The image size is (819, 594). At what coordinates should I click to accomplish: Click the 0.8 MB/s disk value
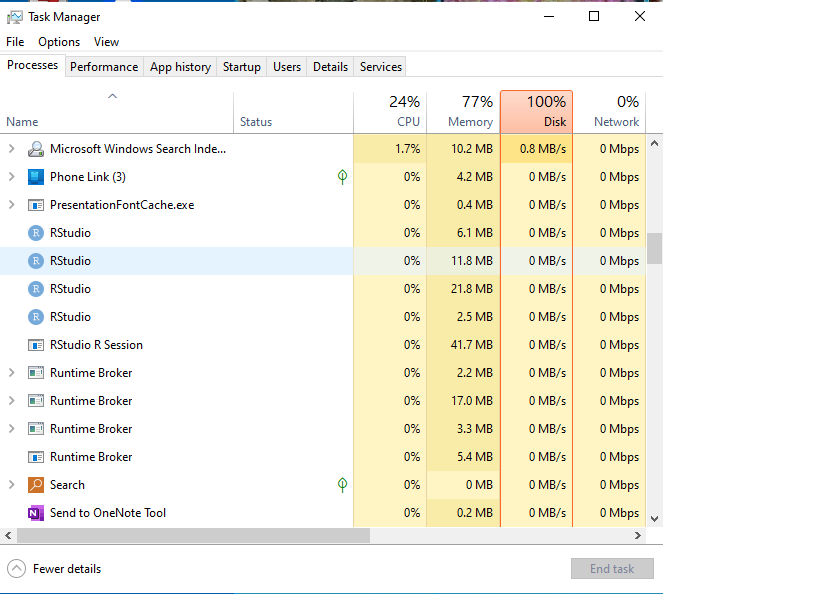543,149
